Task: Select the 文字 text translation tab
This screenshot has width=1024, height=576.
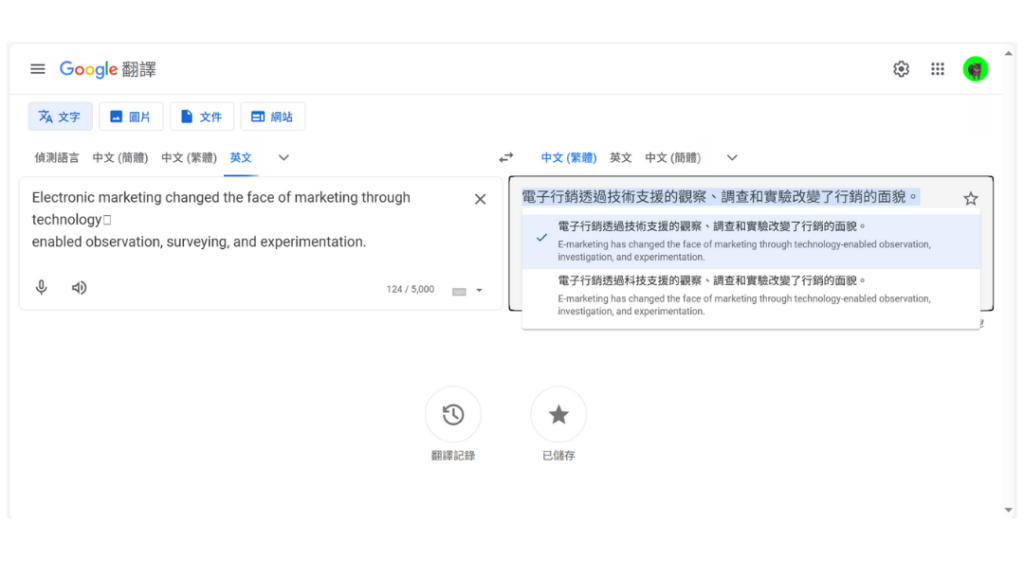Action: (x=60, y=117)
